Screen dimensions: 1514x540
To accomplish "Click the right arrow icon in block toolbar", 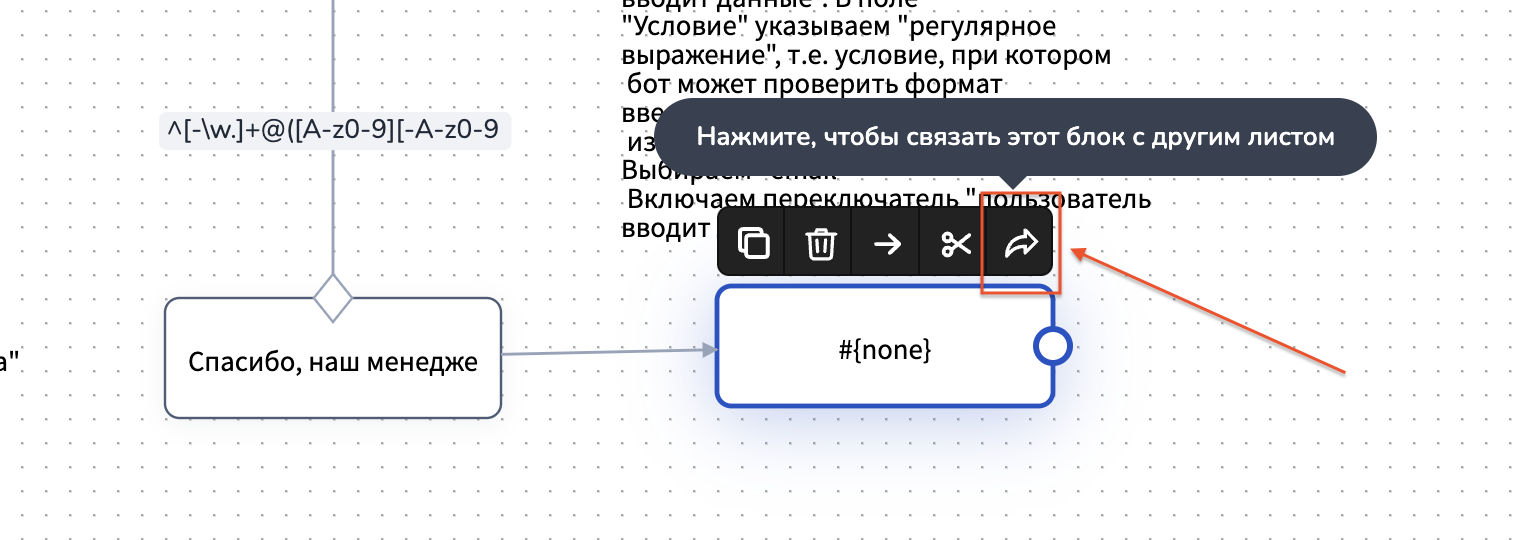I will [x=887, y=243].
